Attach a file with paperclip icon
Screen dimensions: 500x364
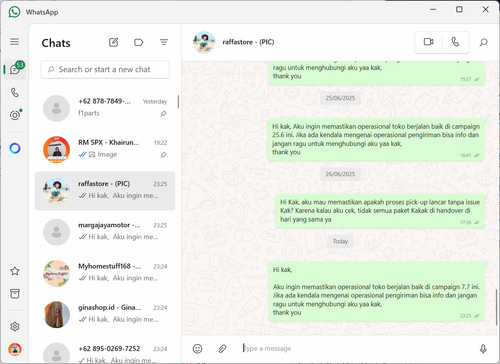(222, 349)
